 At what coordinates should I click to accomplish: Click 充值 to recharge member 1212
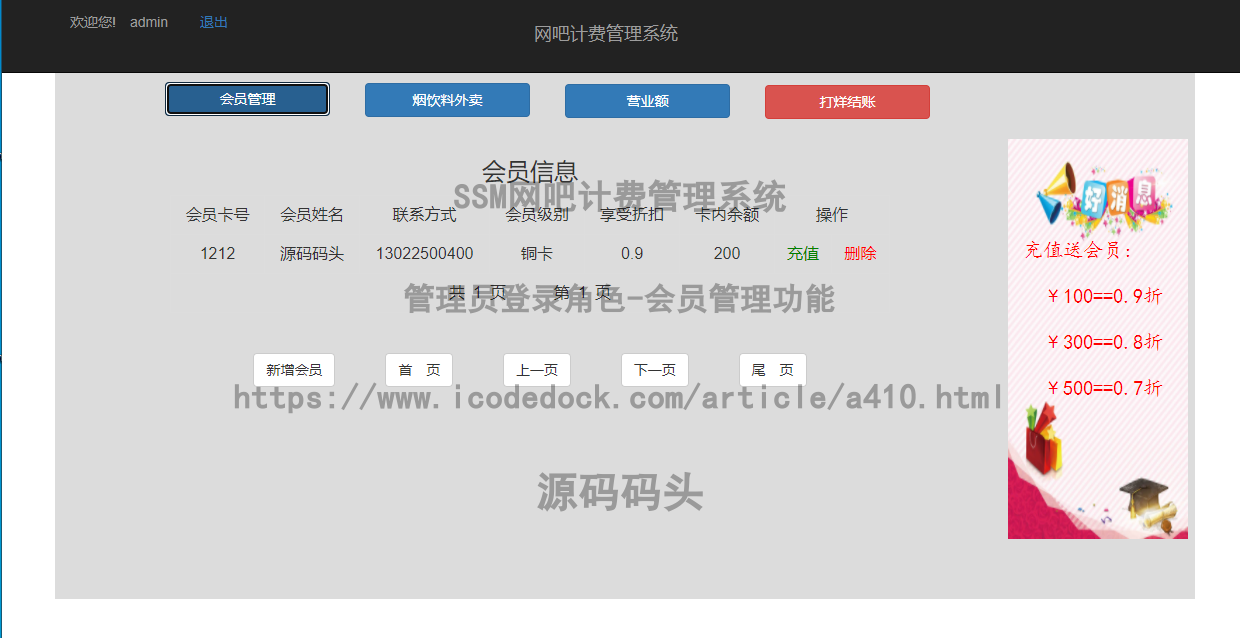[803, 253]
